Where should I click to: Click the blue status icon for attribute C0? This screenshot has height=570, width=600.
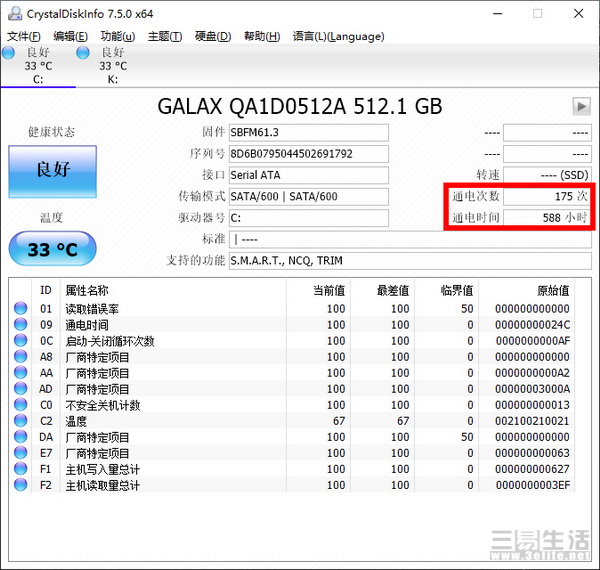(x=21, y=404)
